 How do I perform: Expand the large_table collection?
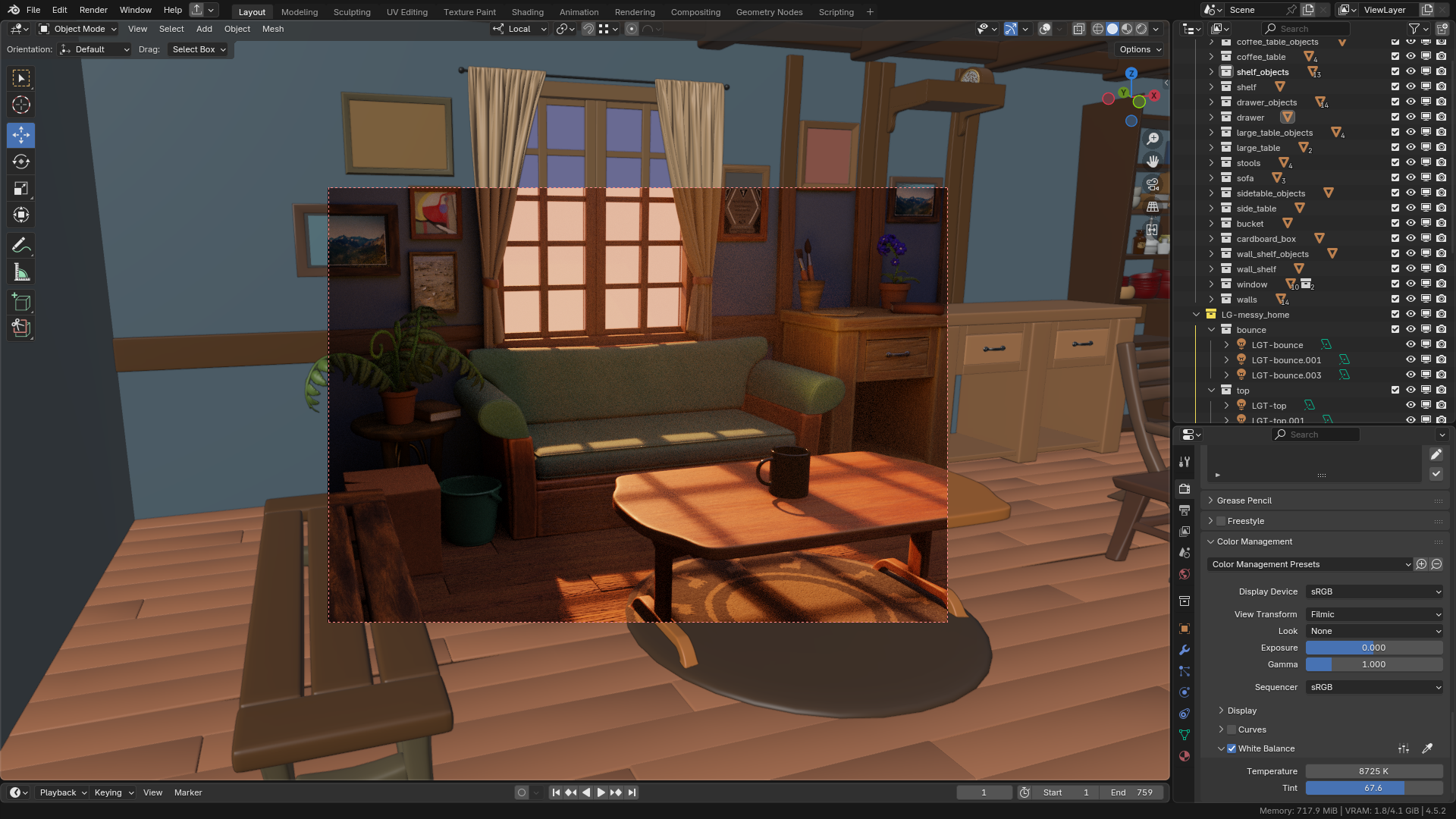click(1211, 148)
